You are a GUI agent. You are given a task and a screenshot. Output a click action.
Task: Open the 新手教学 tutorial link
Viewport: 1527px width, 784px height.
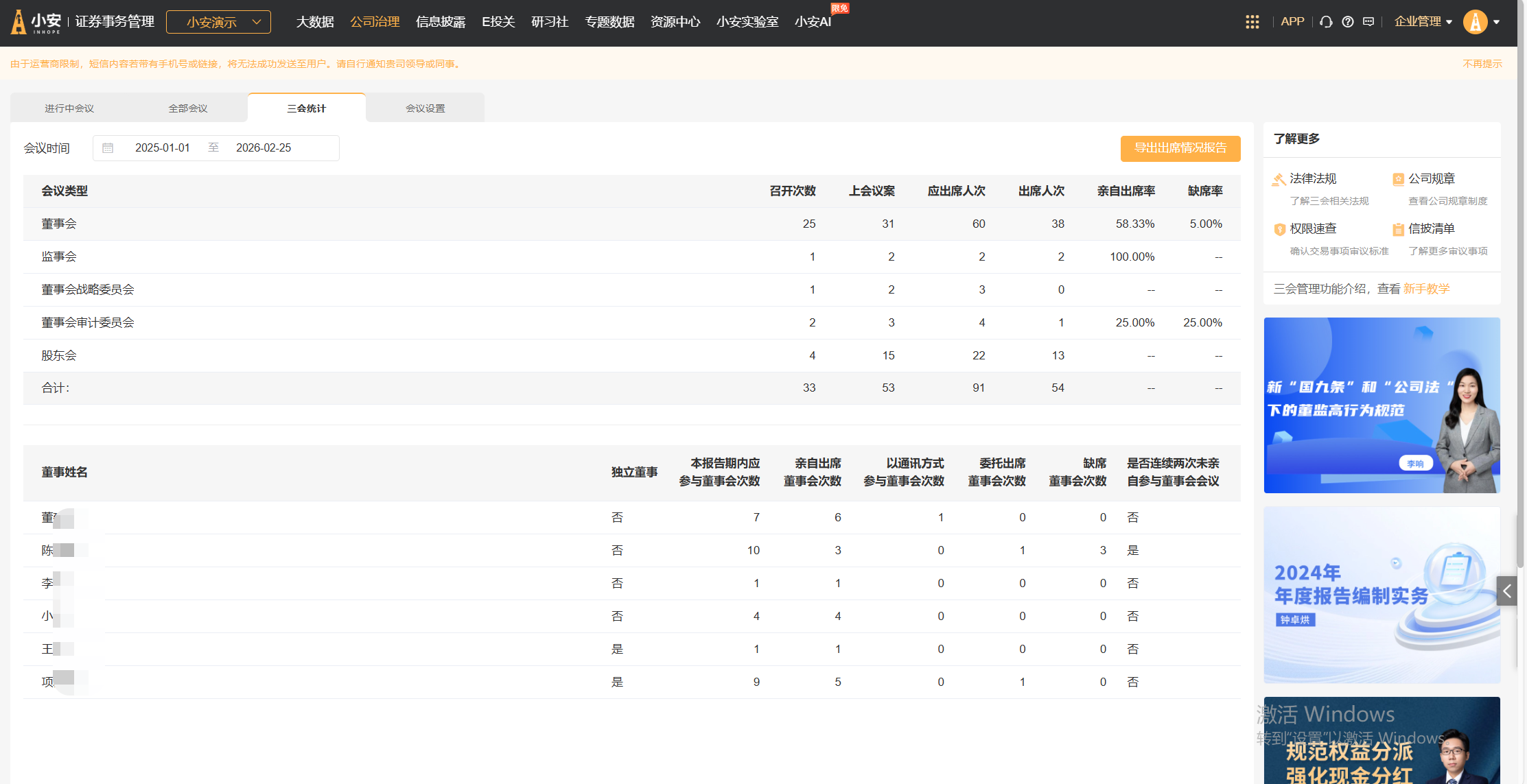1426,289
